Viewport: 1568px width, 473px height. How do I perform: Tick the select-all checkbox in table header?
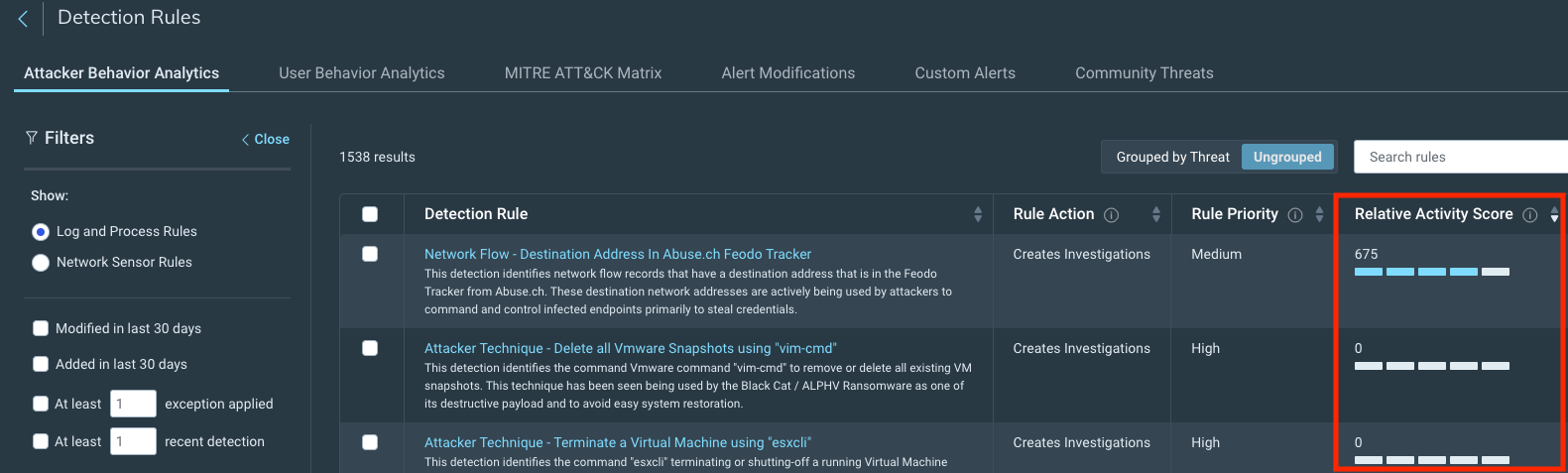pyautogui.click(x=370, y=214)
